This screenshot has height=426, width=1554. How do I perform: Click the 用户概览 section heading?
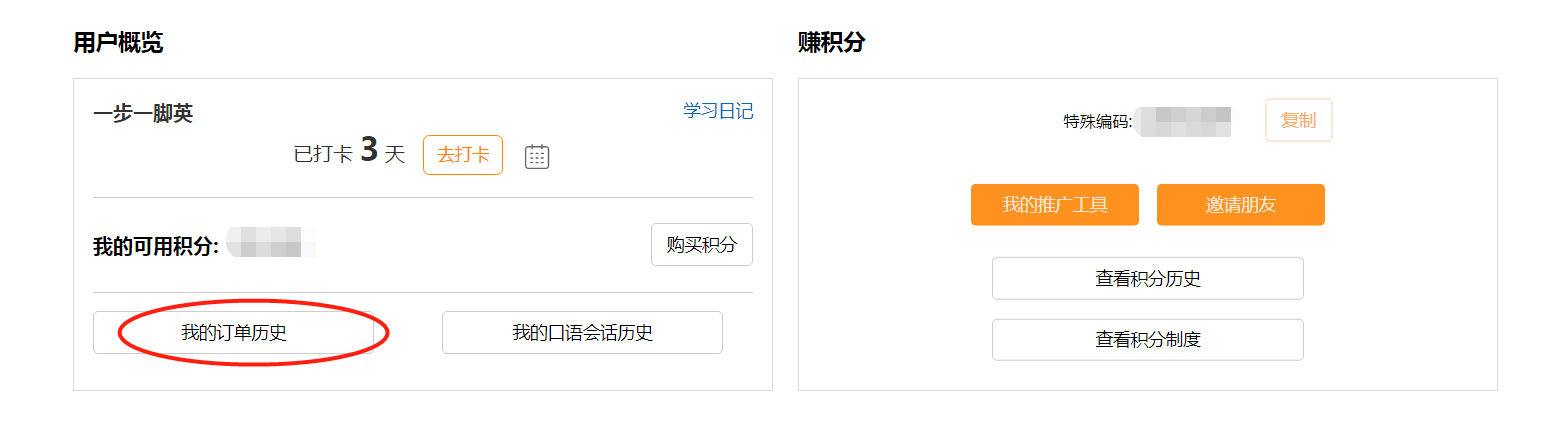[x=118, y=42]
